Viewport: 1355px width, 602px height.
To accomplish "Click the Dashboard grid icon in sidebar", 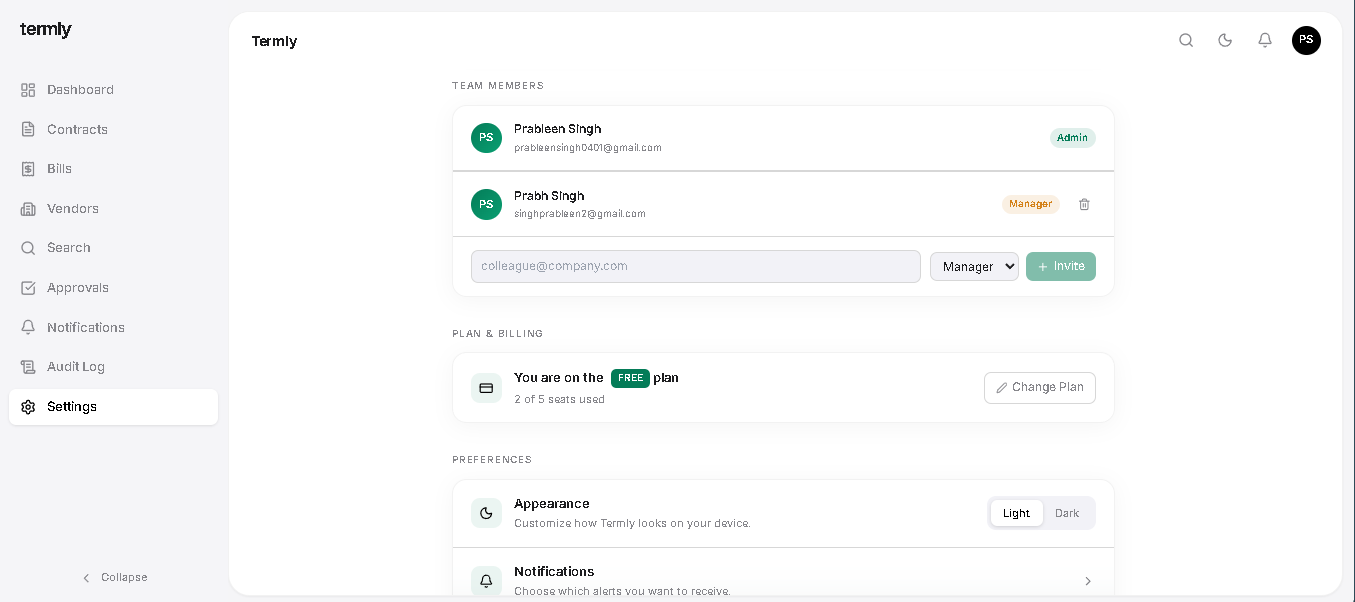I will (x=28, y=90).
